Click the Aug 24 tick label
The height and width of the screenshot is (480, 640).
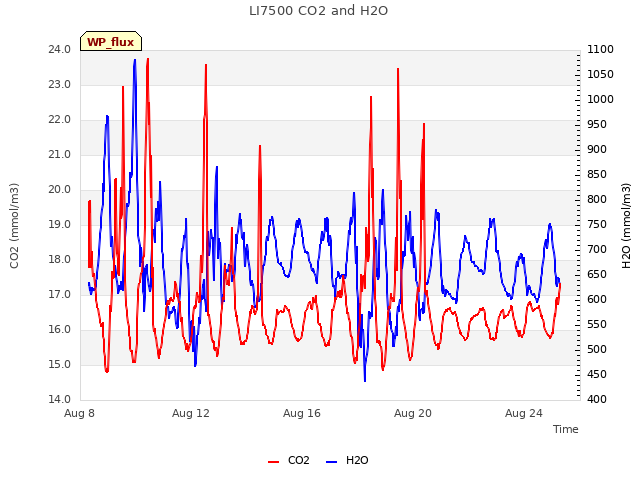pos(524,413)
